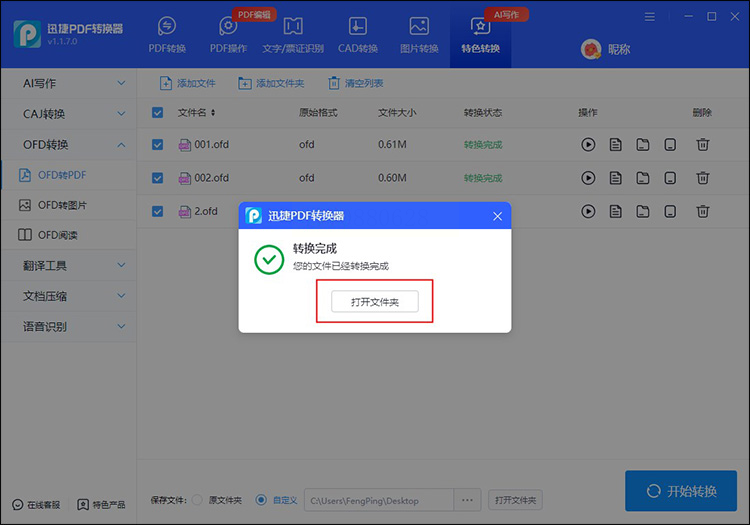Click the 0.60M file size cell
The width and height of the screenshot is (750, 525).
pos(392,178)
